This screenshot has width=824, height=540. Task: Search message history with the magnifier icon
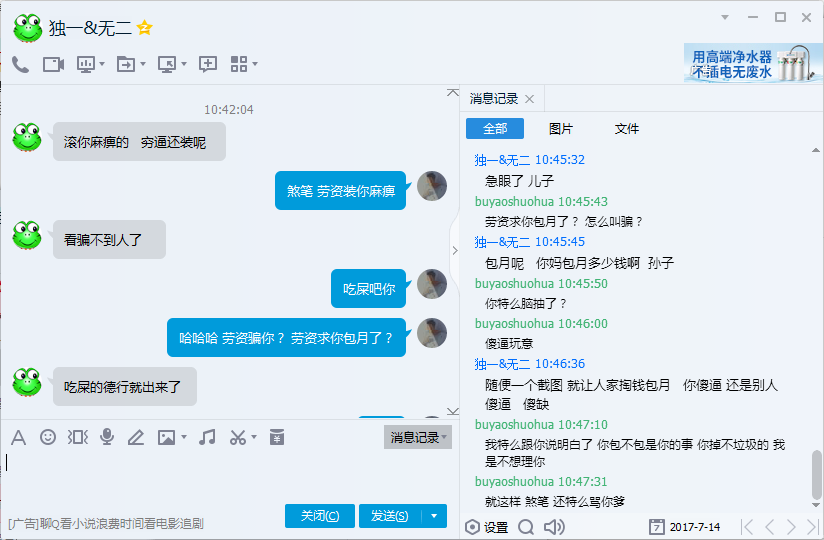coord(526,527)
